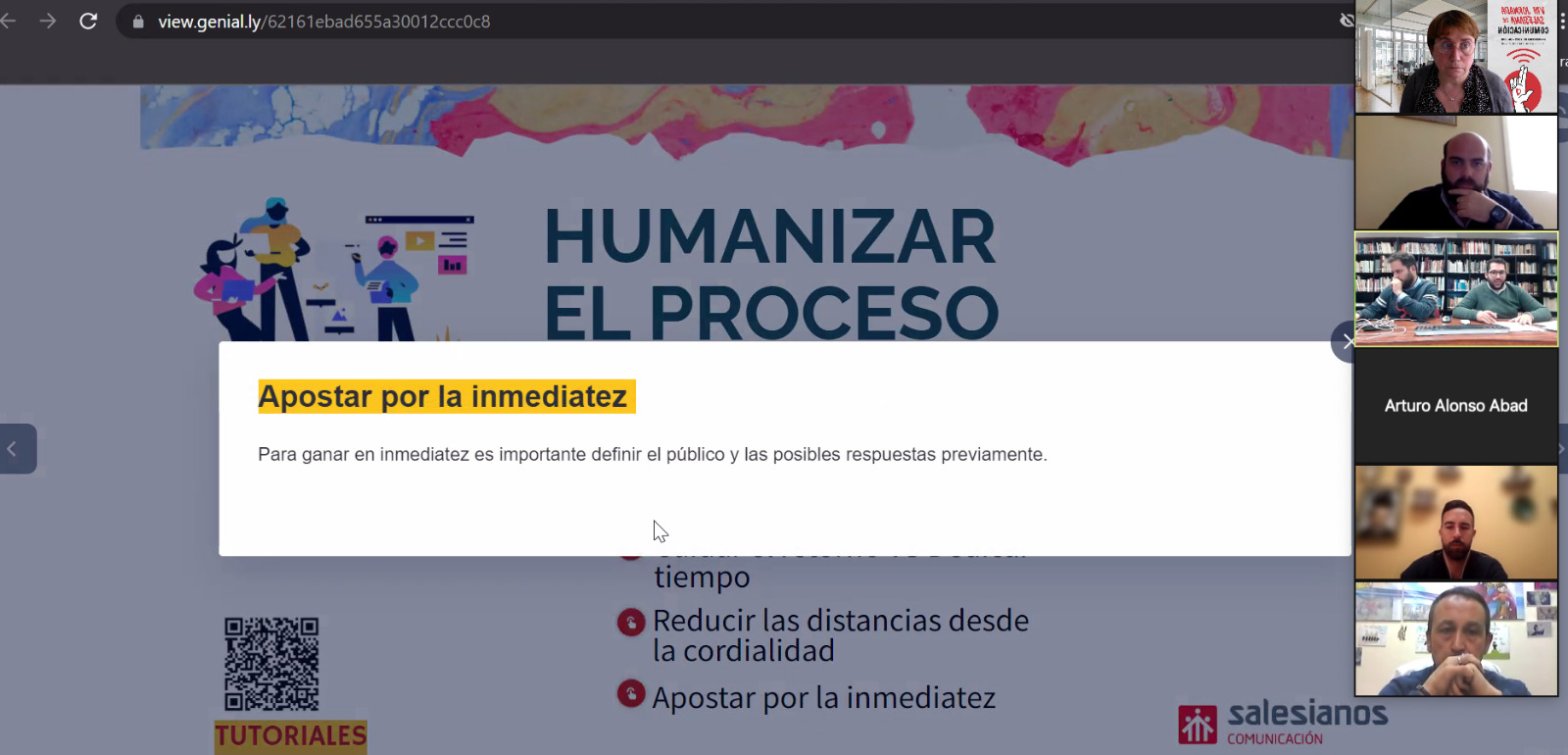Close the 'Apostar por la inmediatez' popup
Image resolution: width=1568 pixels, height=755 pixels.
click(x=1347, y=341)
